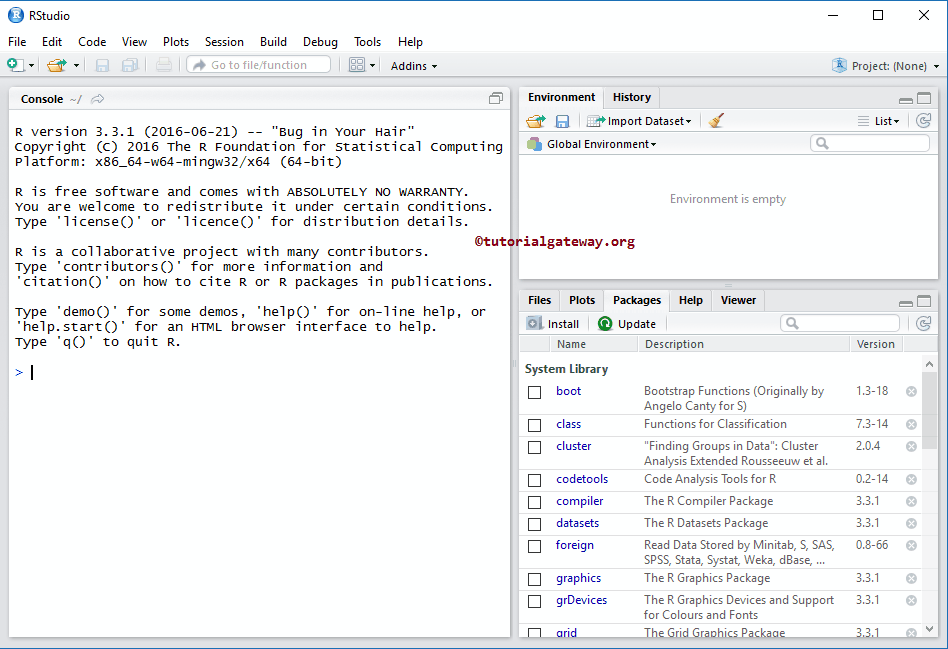Click the workspace panes layout icon
The image size is (948, 649).
[x=358, y=65]
